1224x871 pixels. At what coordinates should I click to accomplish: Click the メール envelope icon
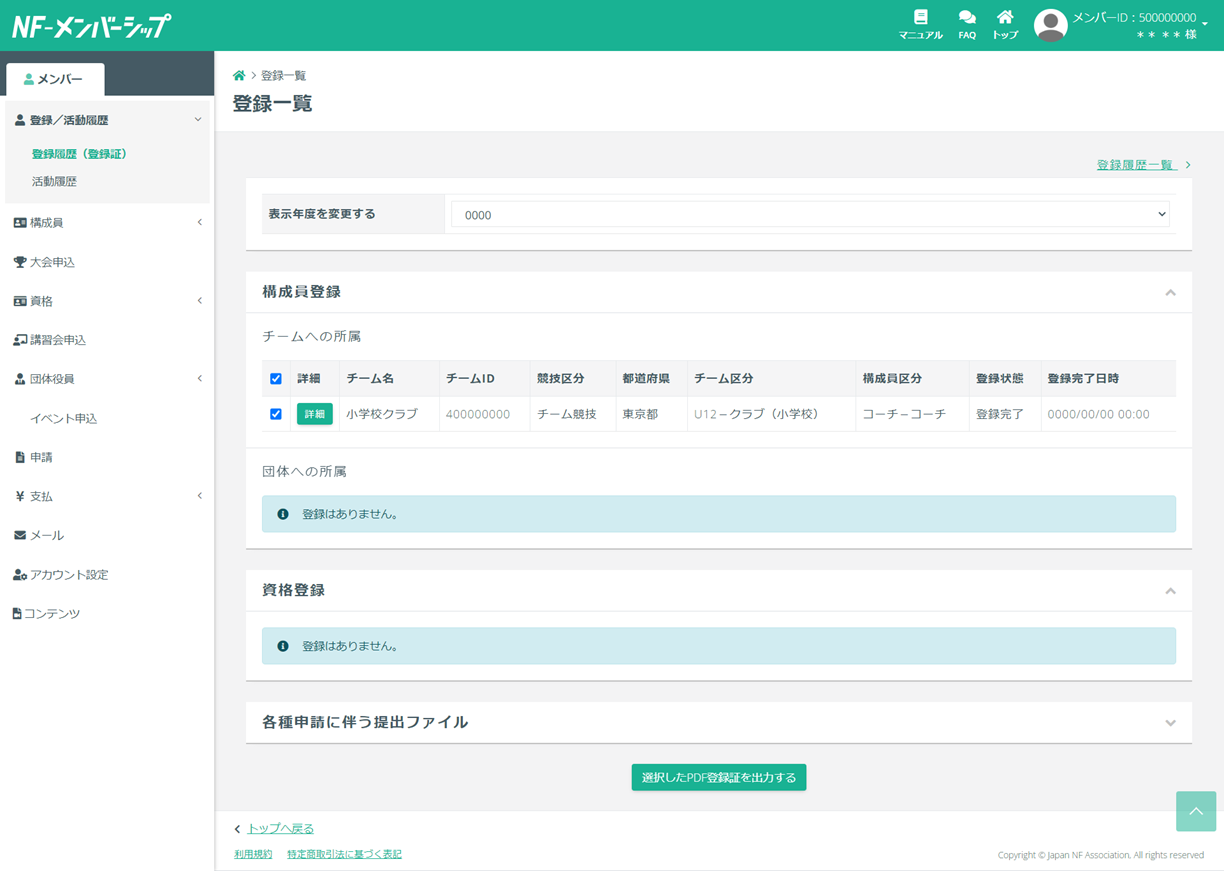20,536
